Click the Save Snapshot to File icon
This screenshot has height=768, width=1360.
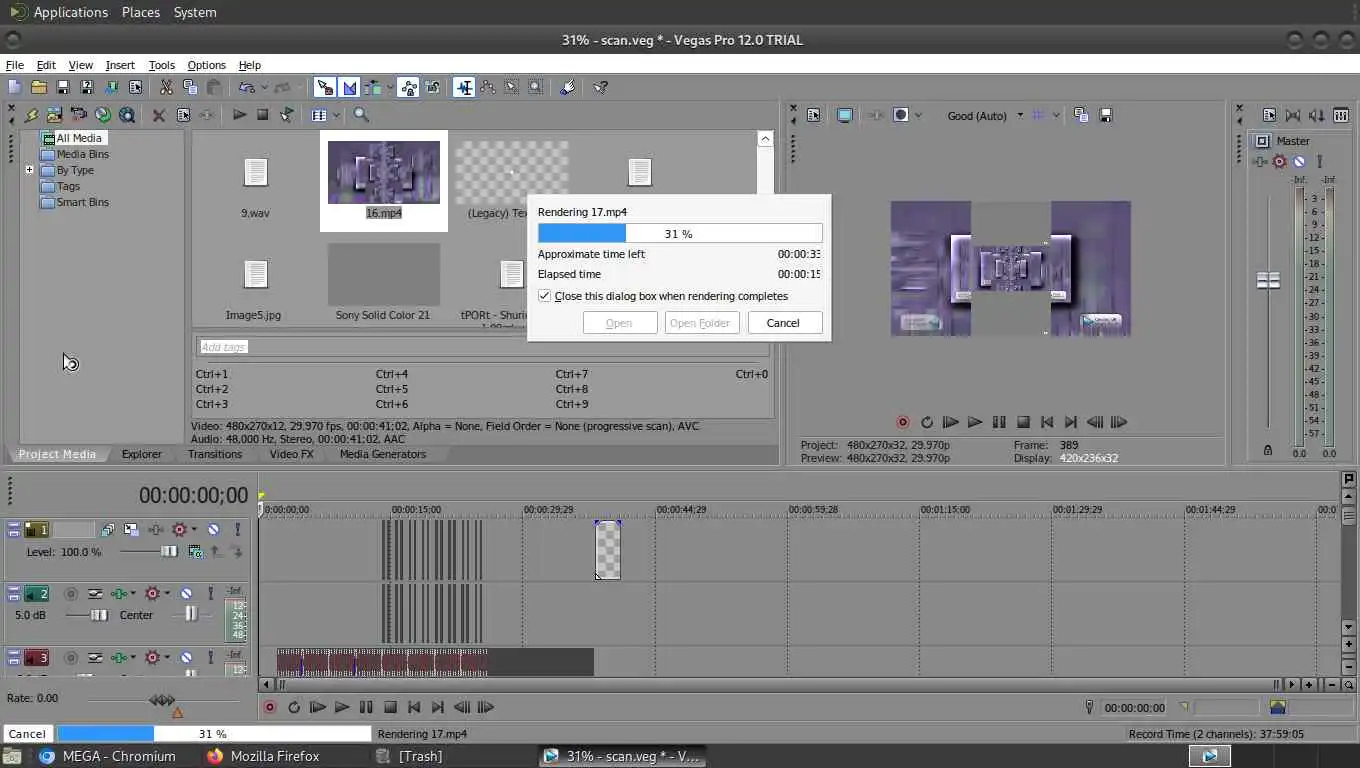(x=1106, y=116)
